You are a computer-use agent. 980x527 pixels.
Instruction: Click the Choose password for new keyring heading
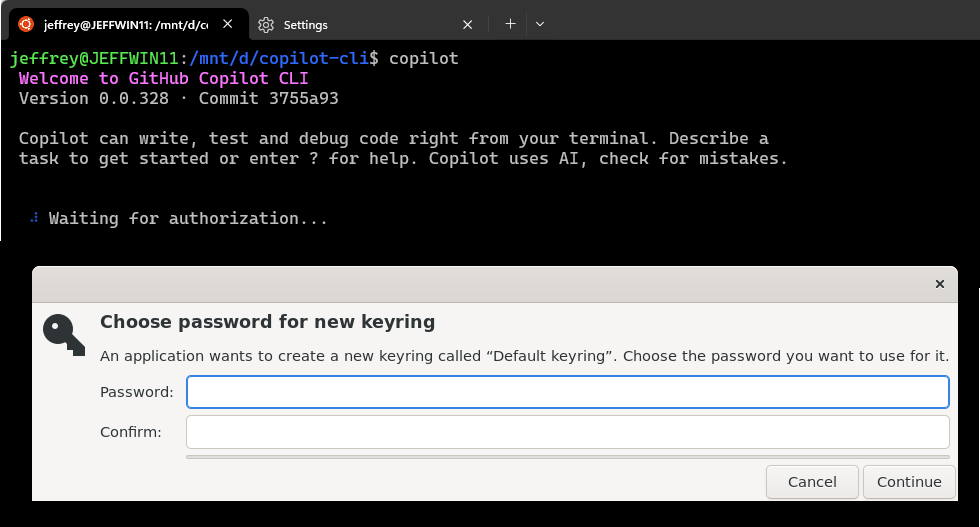pyautogui.click(x=267, y=322)
